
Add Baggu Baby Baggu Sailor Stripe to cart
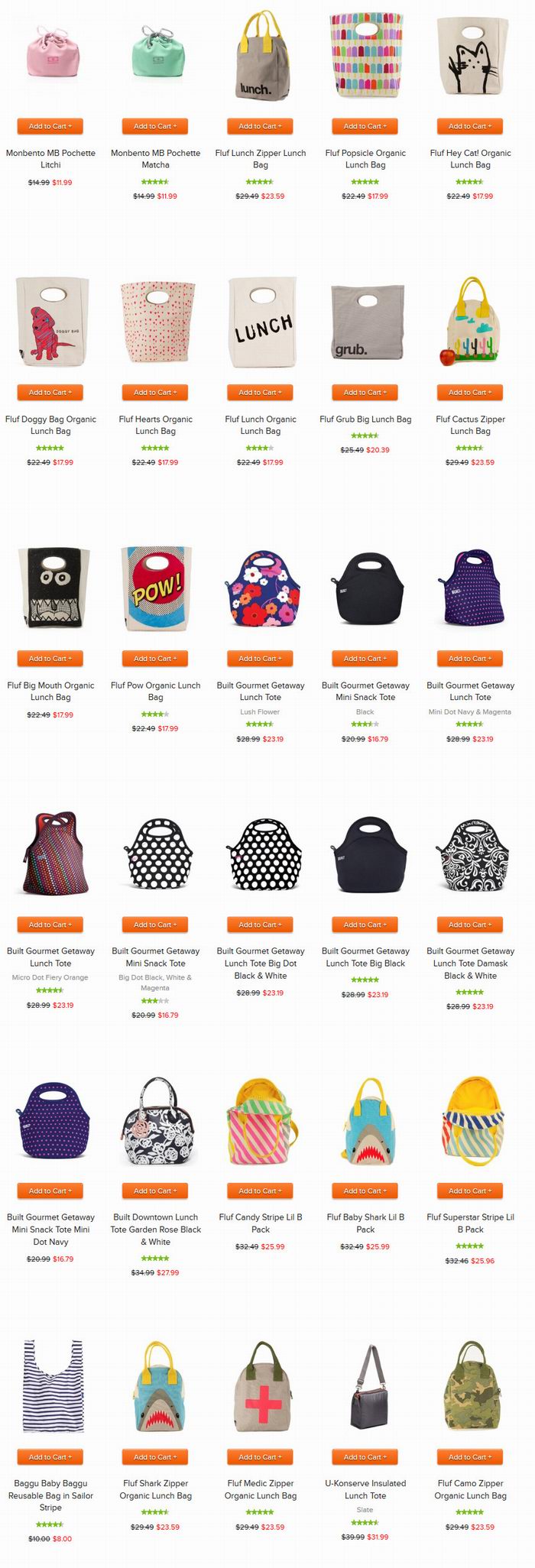50,1456
